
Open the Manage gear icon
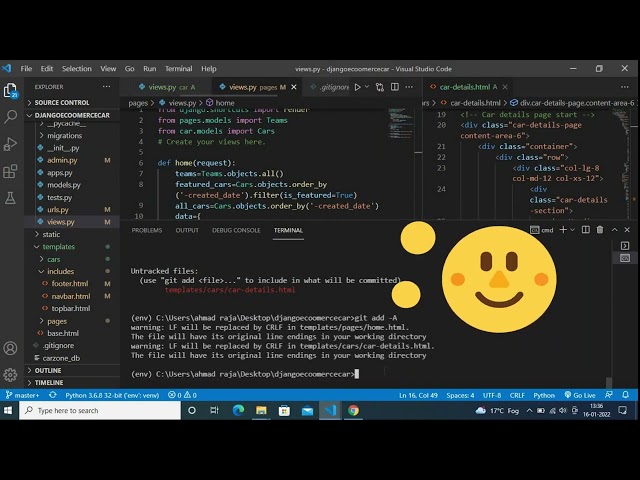[x=10, y=375]
